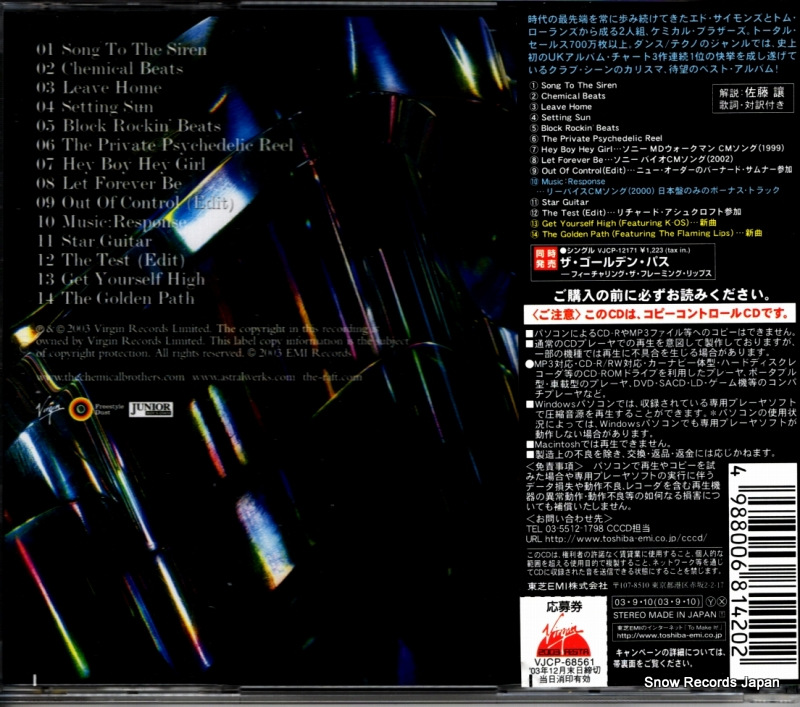Click the blue obi track ⑩ Music:Response
Viewport: 800px width, 707px height.
click(x=567, y=181)
